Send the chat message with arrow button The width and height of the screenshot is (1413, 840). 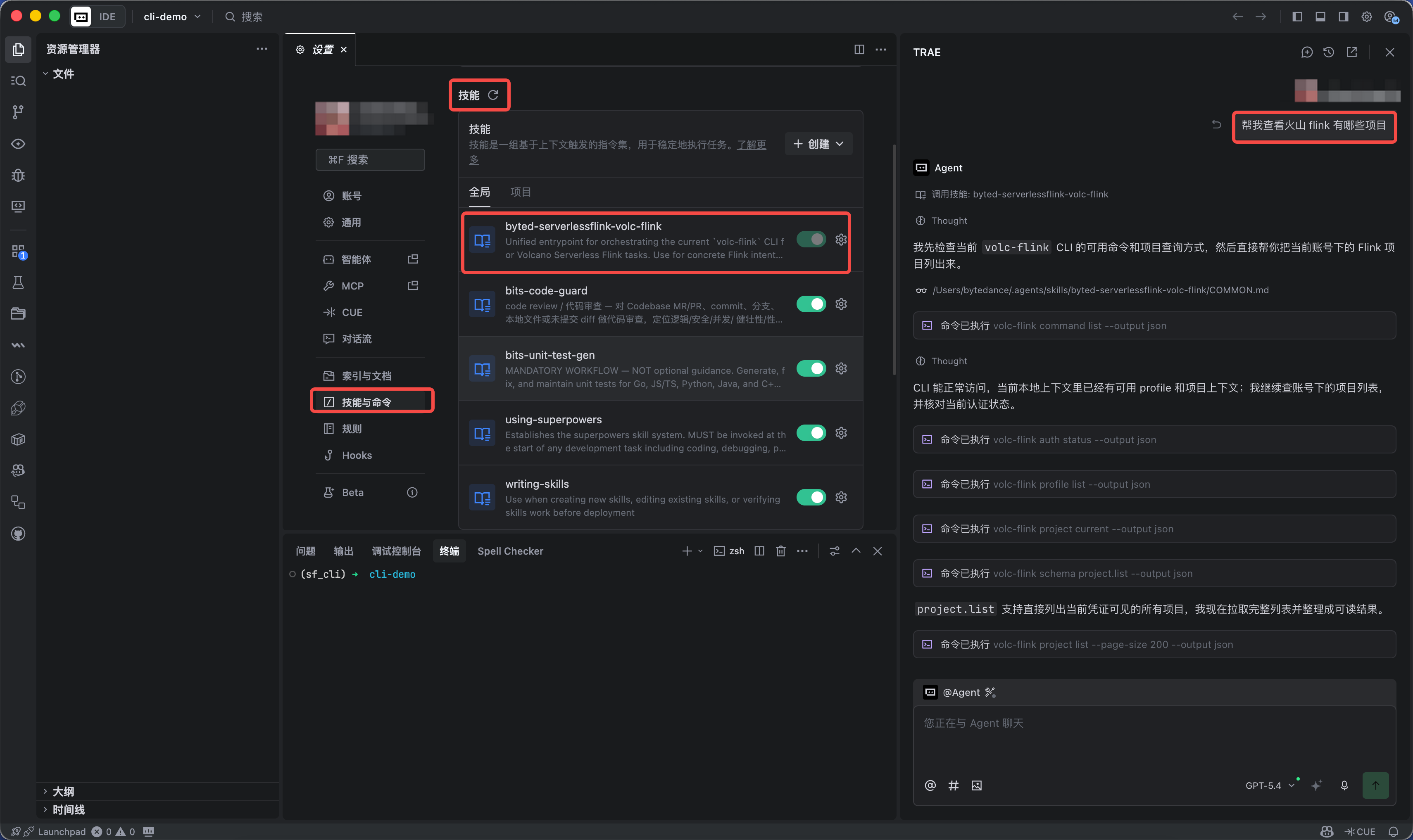(x=1375, y=785)
